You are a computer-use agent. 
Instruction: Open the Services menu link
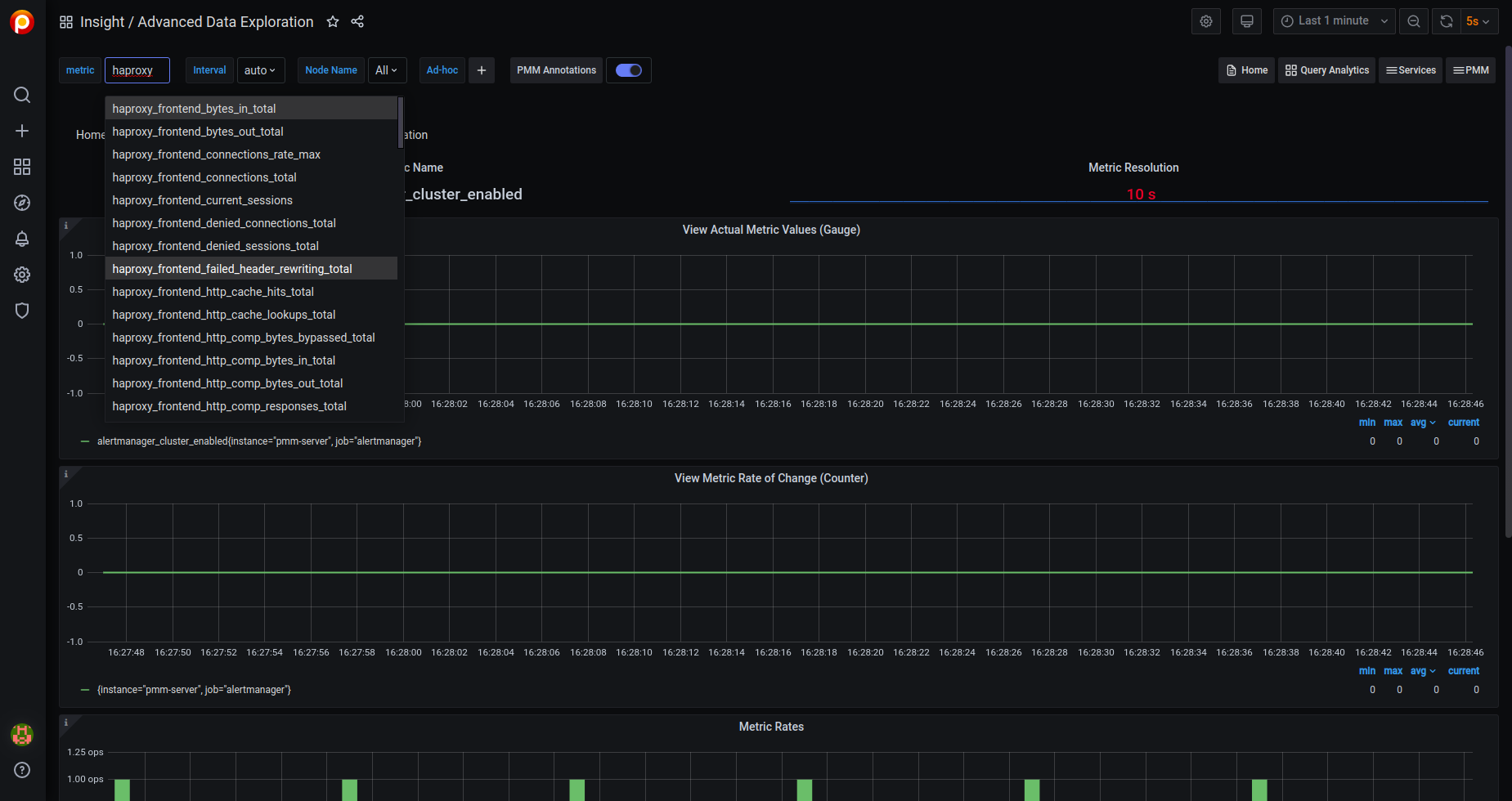[x=1411, y=70]
